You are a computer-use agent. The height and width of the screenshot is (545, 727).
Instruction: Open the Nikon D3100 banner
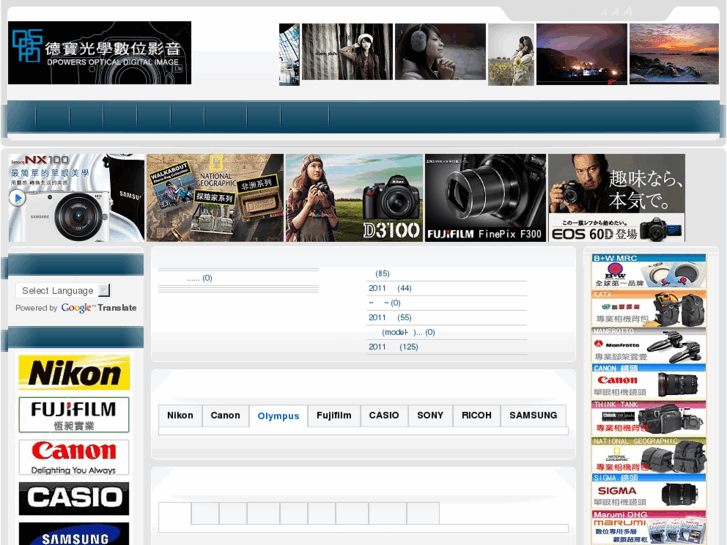click(x=354, y=198)
